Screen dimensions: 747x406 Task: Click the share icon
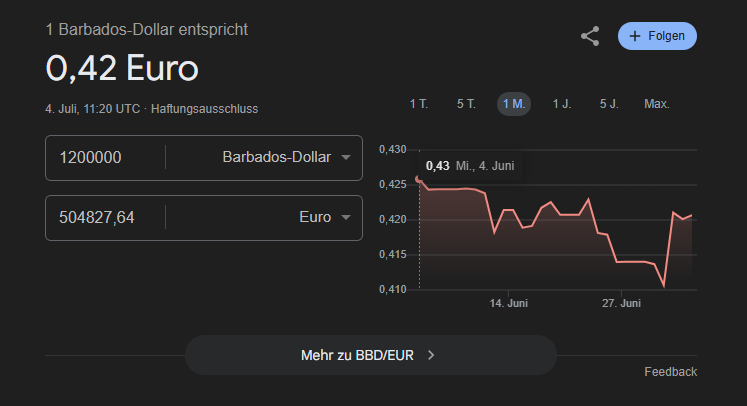pyautogui.click(x=590, y=36)
